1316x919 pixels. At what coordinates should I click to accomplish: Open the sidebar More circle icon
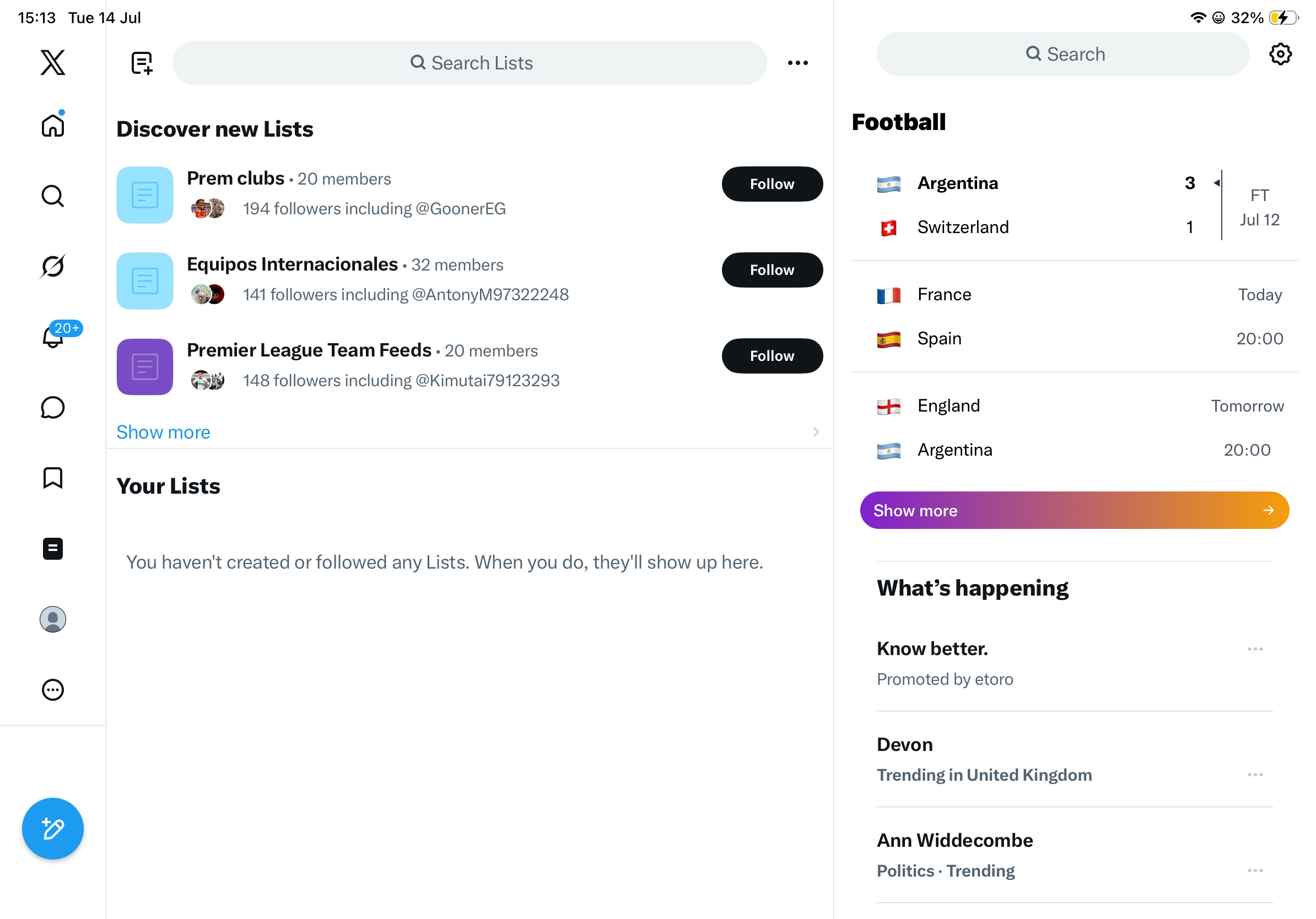click(x=53, y=690)
